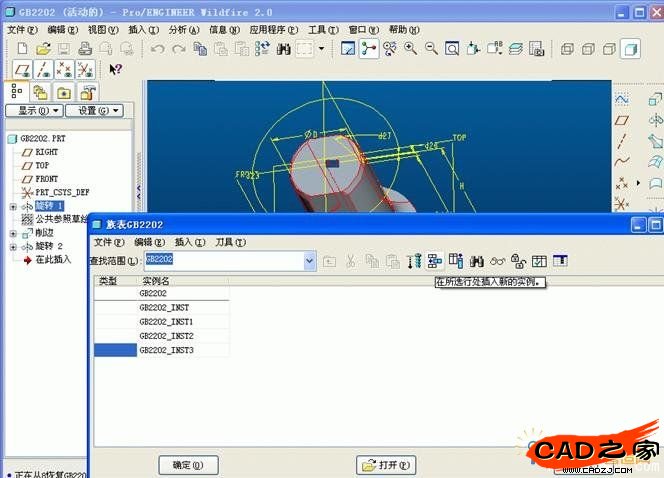Screen dimensions: 664x478
Task: Click the 打开 button
Action: [385, 465]
